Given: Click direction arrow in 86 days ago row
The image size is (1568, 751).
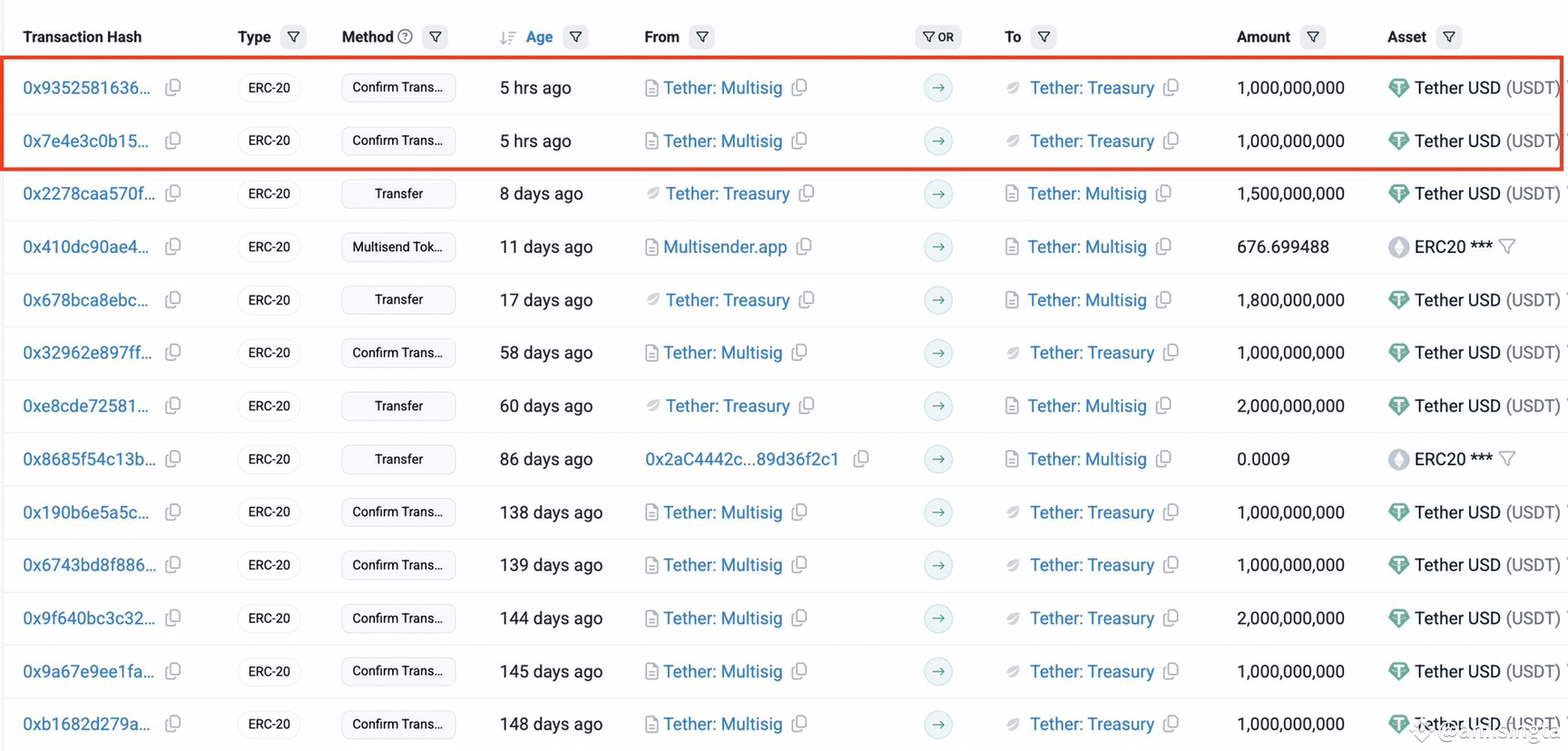Looking at the screenshot, I should click(x=938, y=459).
